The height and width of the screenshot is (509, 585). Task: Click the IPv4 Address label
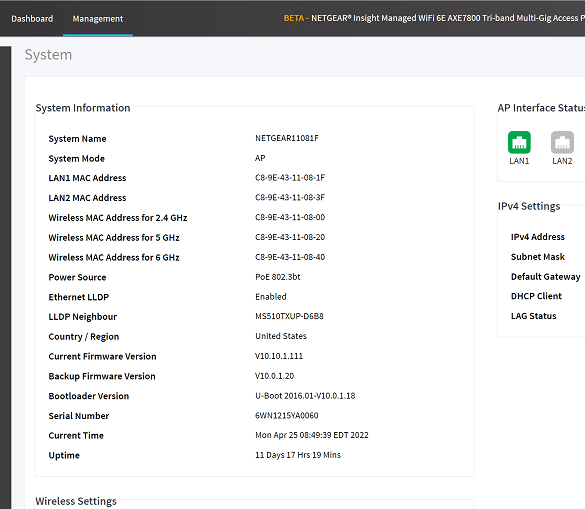pos(538,237)
